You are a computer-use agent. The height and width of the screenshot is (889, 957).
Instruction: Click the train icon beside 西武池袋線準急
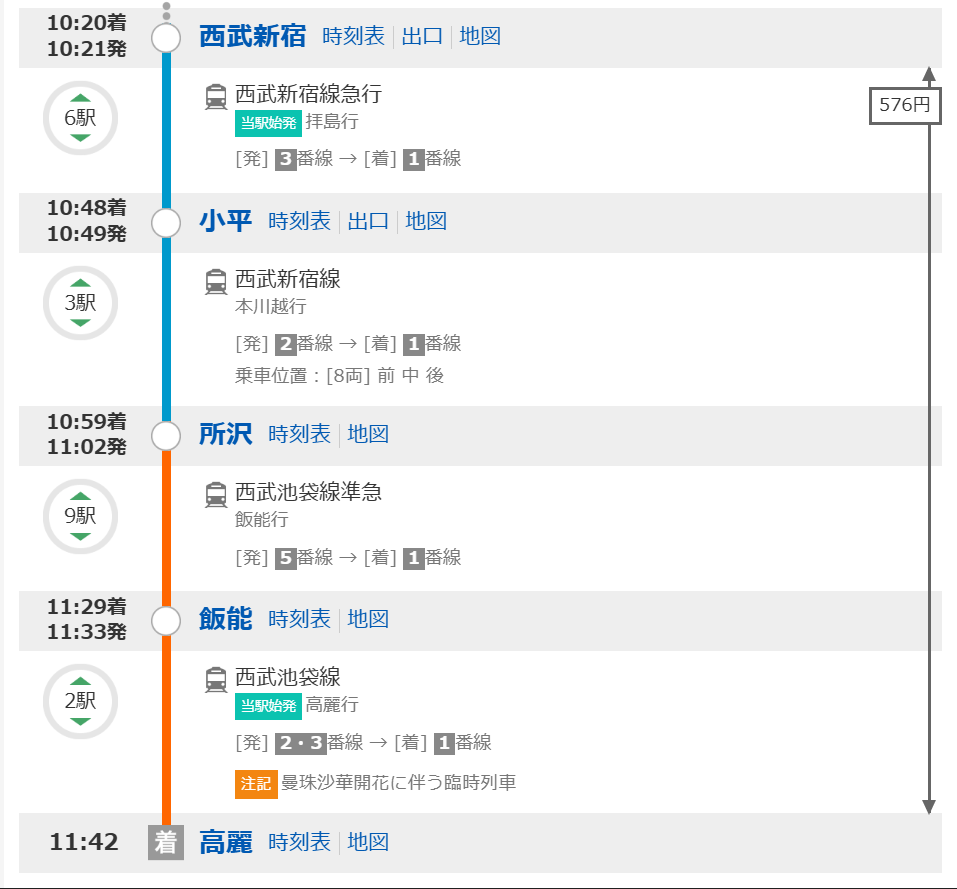pyautogui.click(x=216, y=494)
